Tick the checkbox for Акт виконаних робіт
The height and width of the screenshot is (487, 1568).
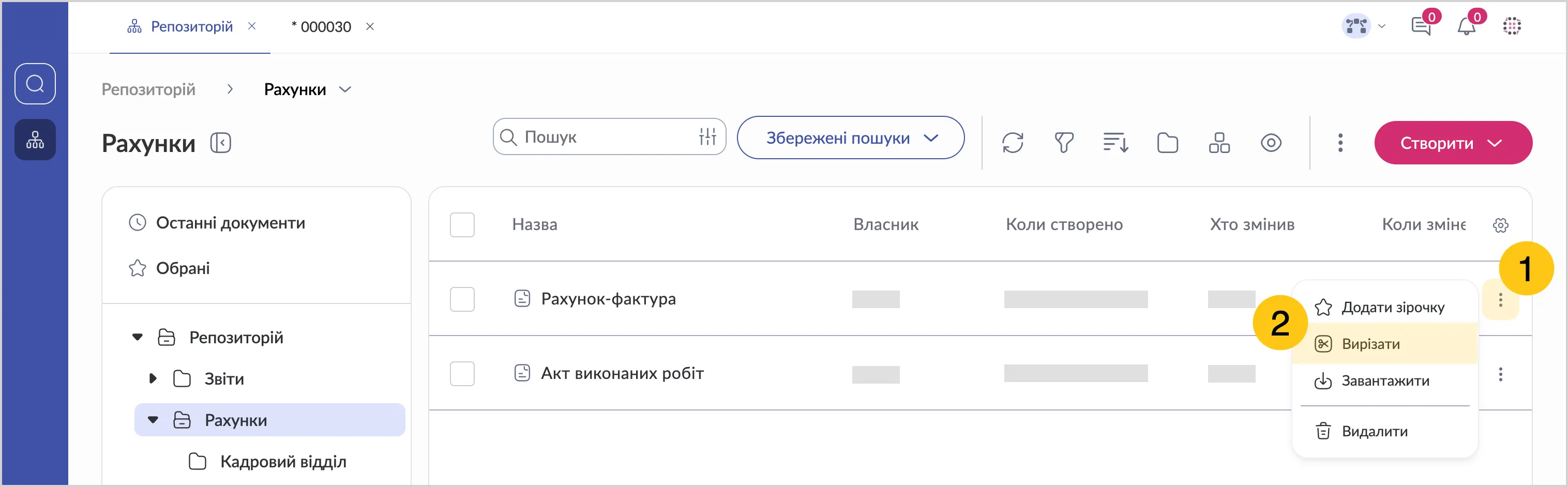[462, 373]
